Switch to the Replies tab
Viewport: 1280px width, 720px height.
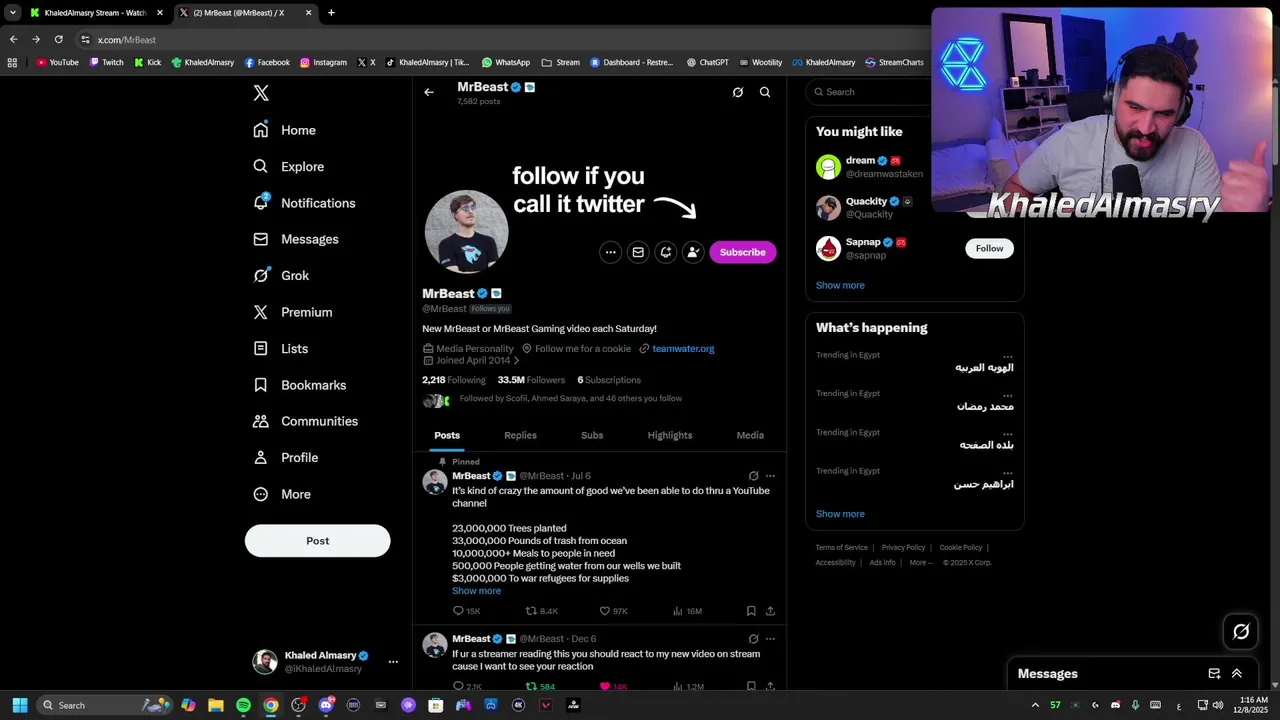coord(520,435)
